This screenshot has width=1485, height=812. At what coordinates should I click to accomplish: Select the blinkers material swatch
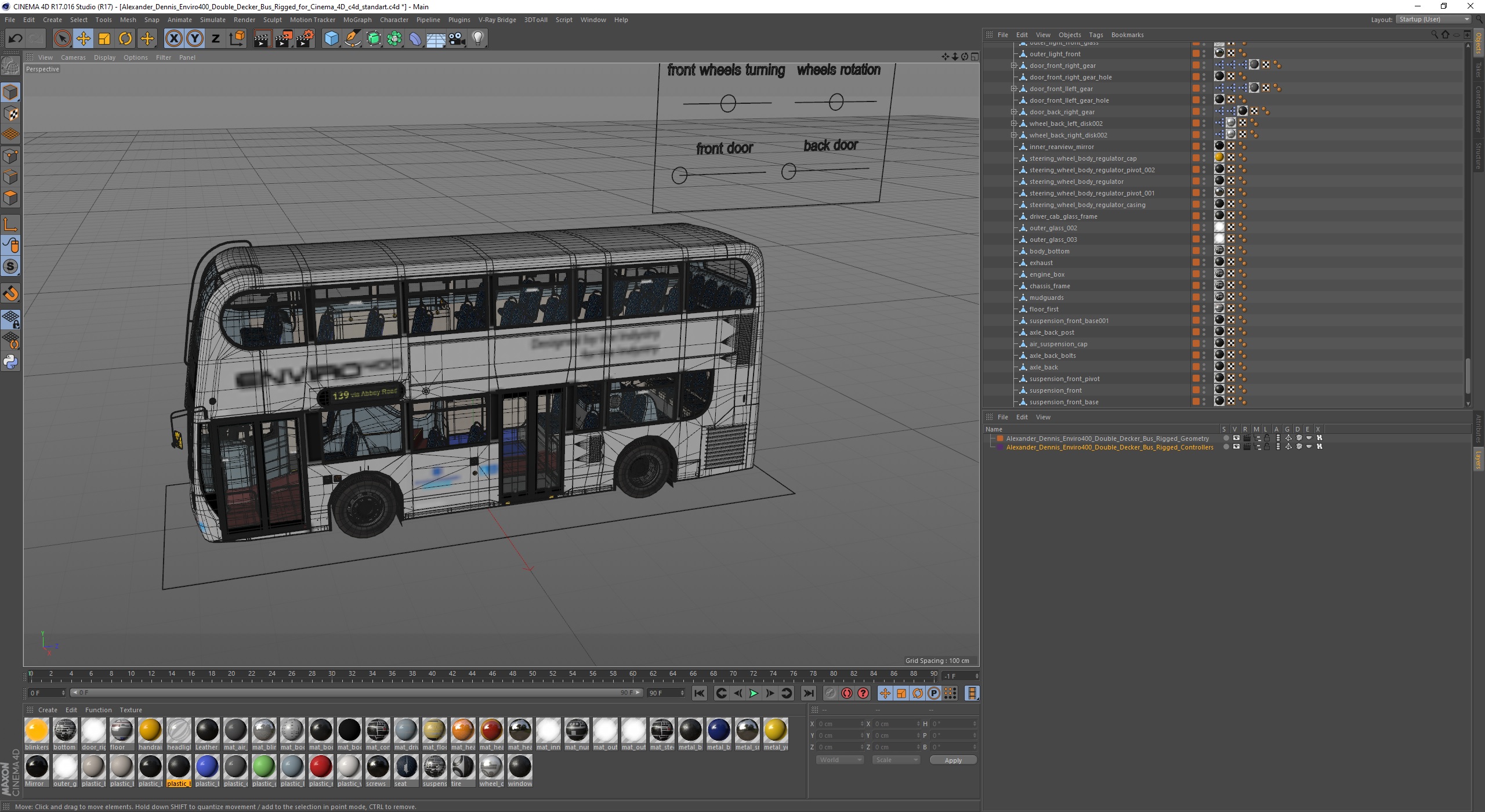click(x=37, y=733)
